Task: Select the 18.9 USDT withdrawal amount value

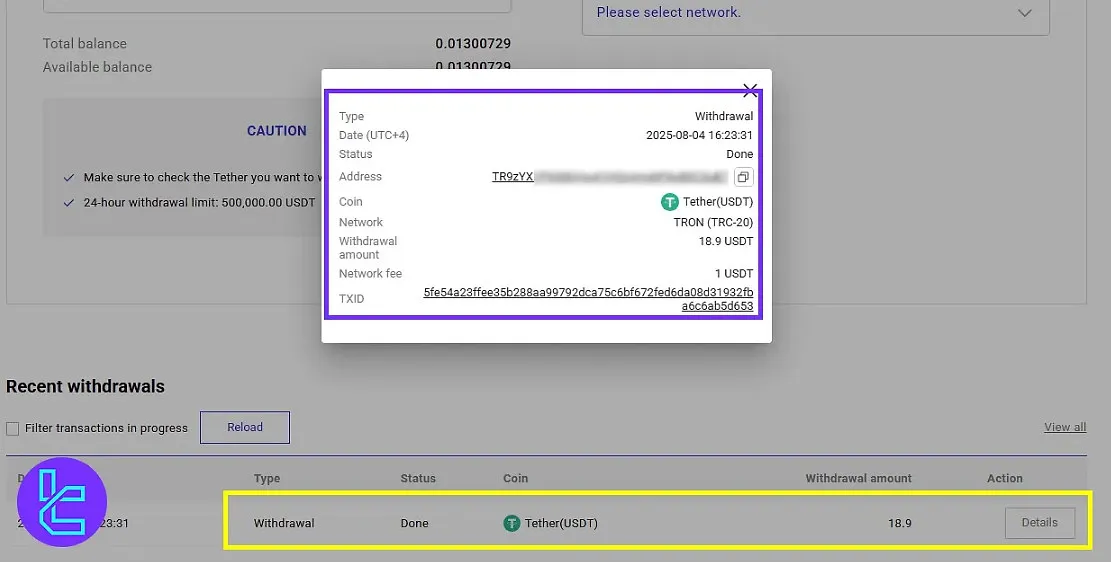Action: coord(726,241)
